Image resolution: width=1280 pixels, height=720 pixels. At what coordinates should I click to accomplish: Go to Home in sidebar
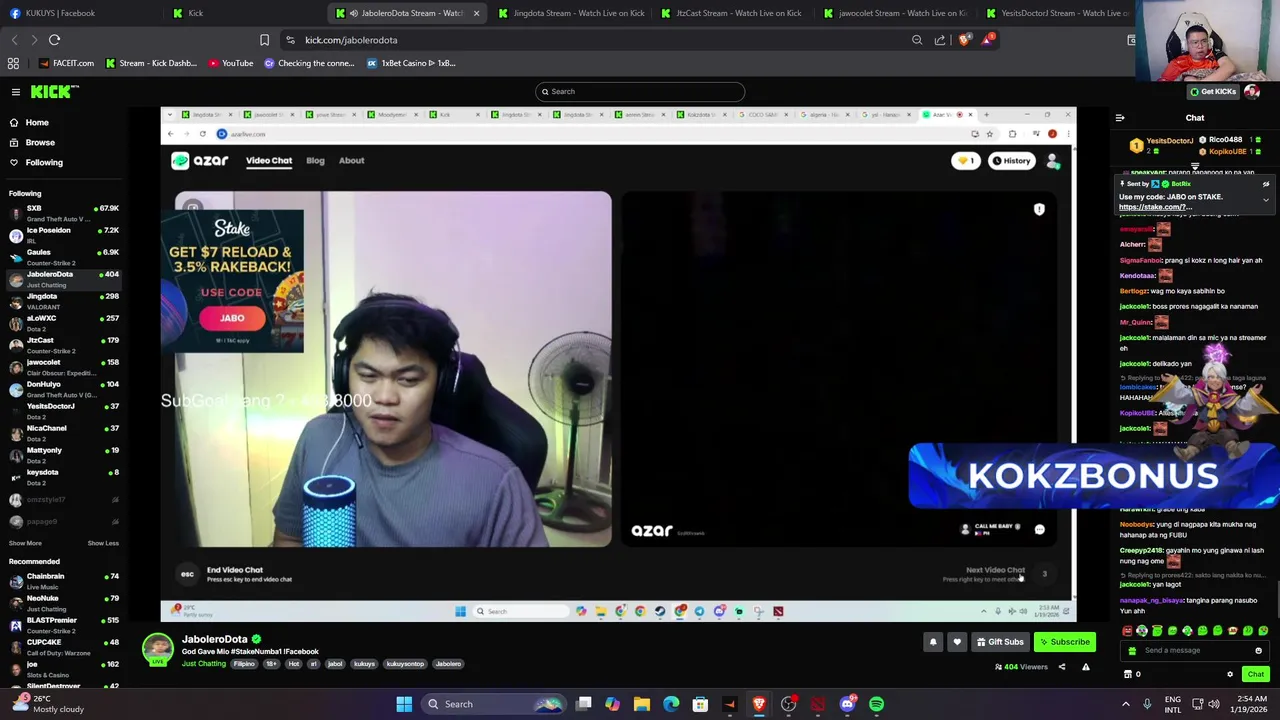click(37, 122)
